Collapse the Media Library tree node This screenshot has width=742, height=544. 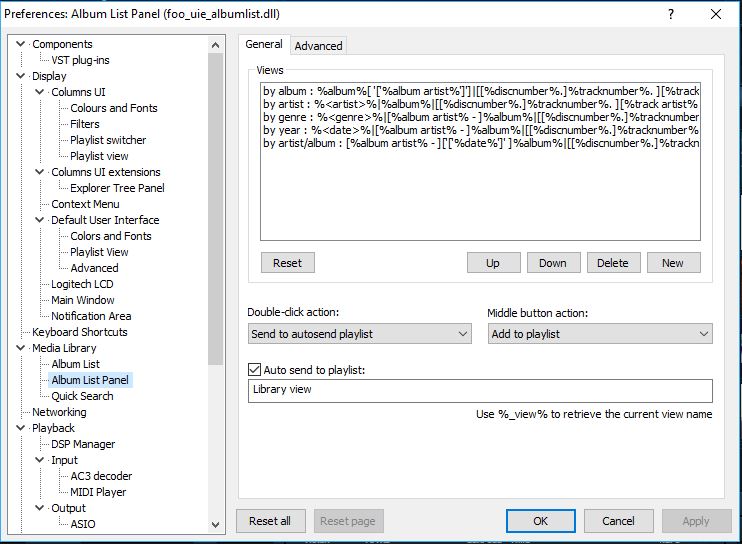(22, 348)
